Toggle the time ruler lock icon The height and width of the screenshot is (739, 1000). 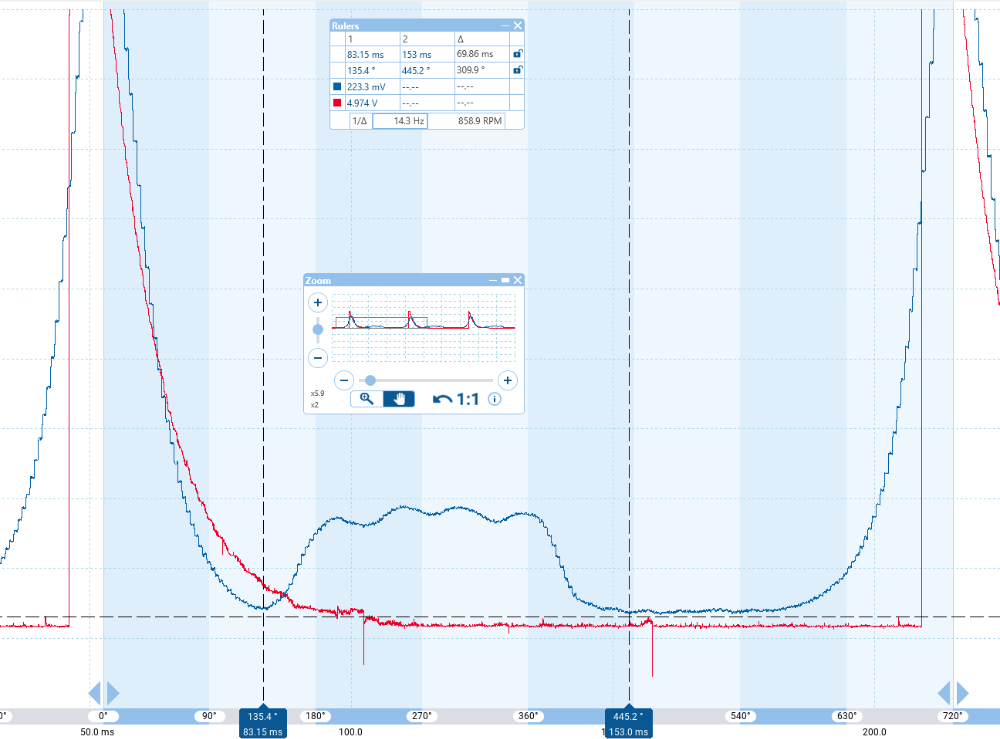(517, 54)
